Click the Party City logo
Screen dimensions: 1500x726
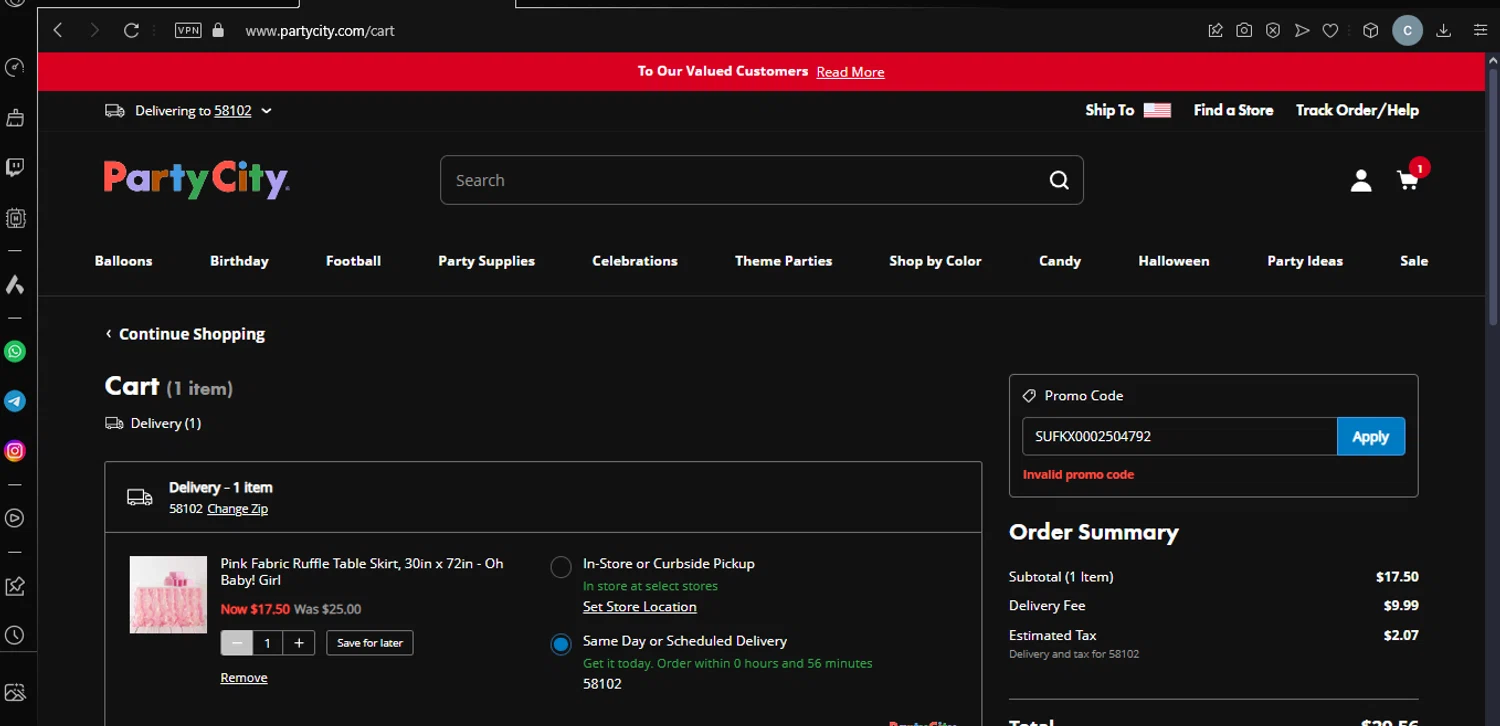tap(197, 180)
